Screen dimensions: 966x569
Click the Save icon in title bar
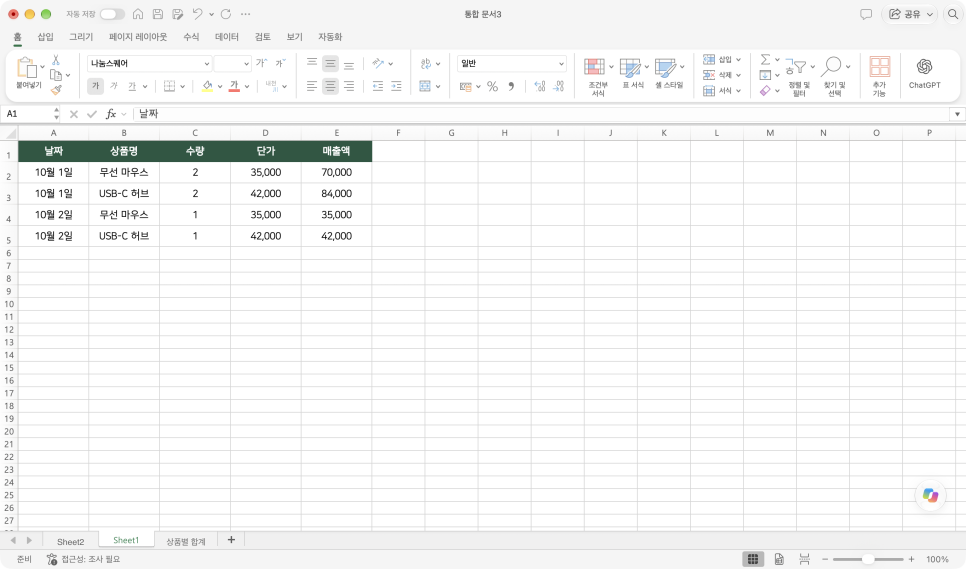coord(158,14)
